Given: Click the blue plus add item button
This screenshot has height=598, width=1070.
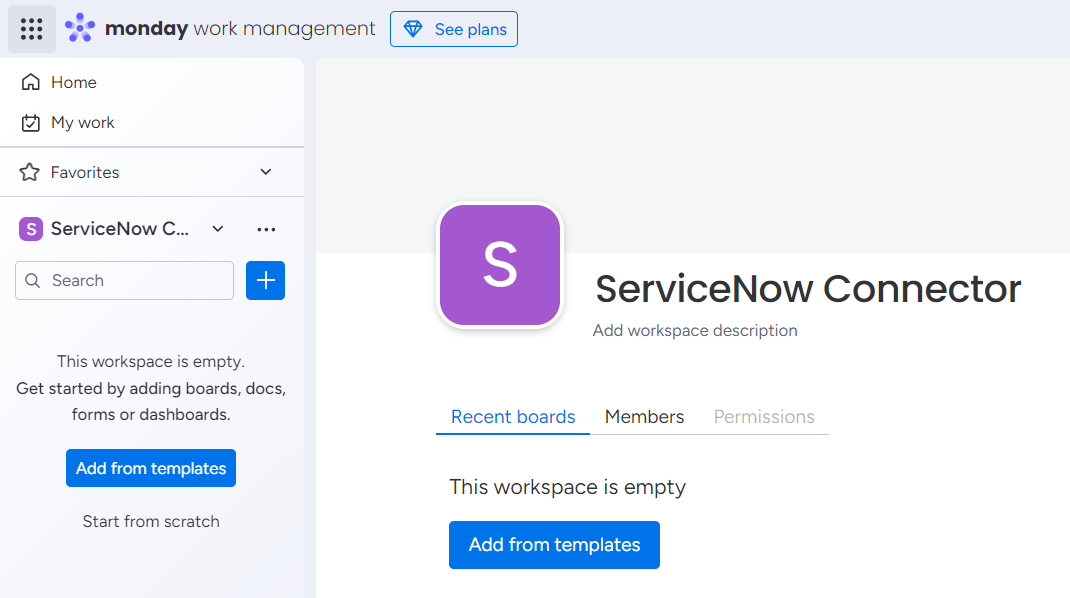Looking at the screenshot, I should pos(265,281).
